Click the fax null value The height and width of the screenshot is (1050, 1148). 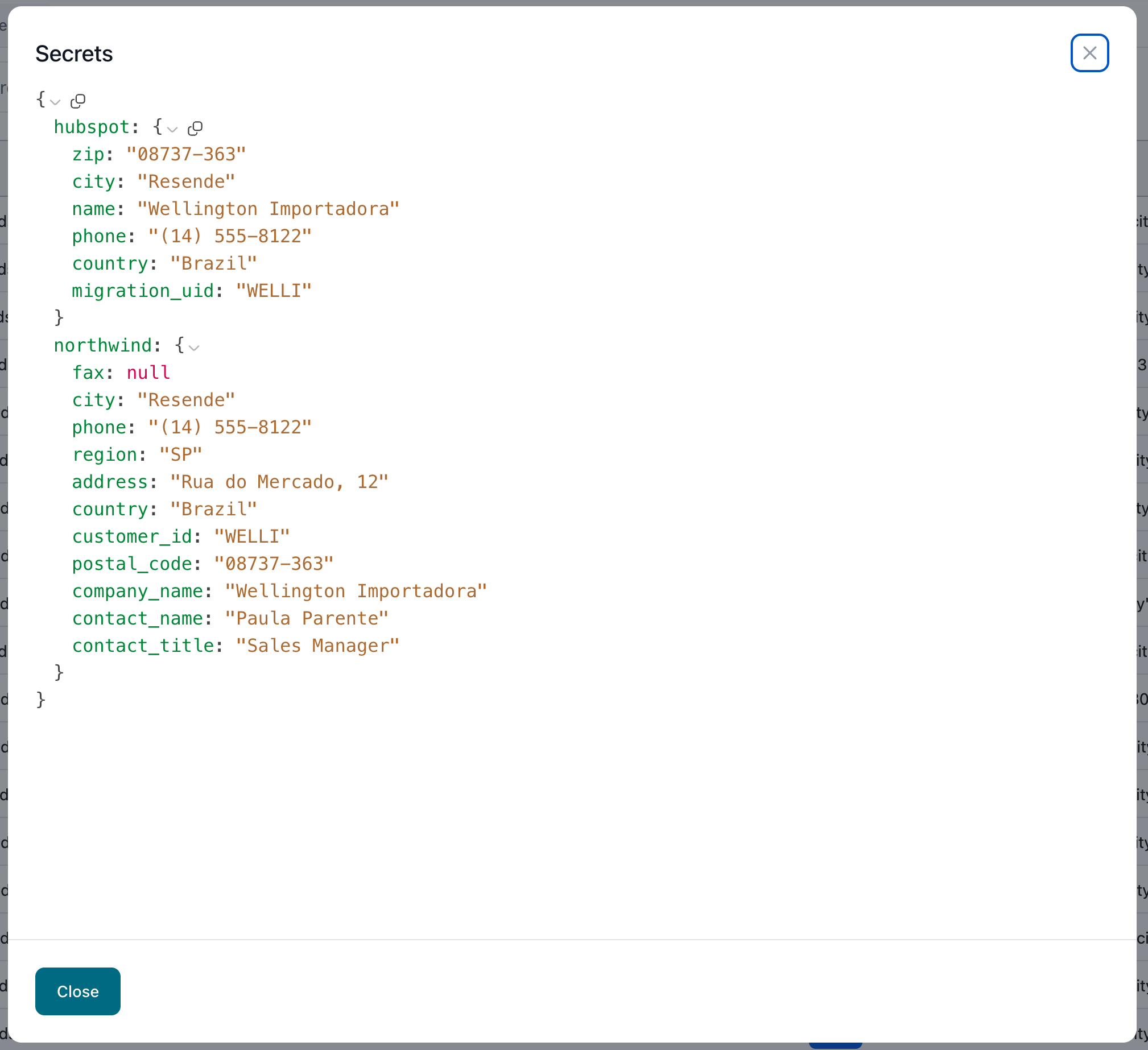tap(148, 373)
